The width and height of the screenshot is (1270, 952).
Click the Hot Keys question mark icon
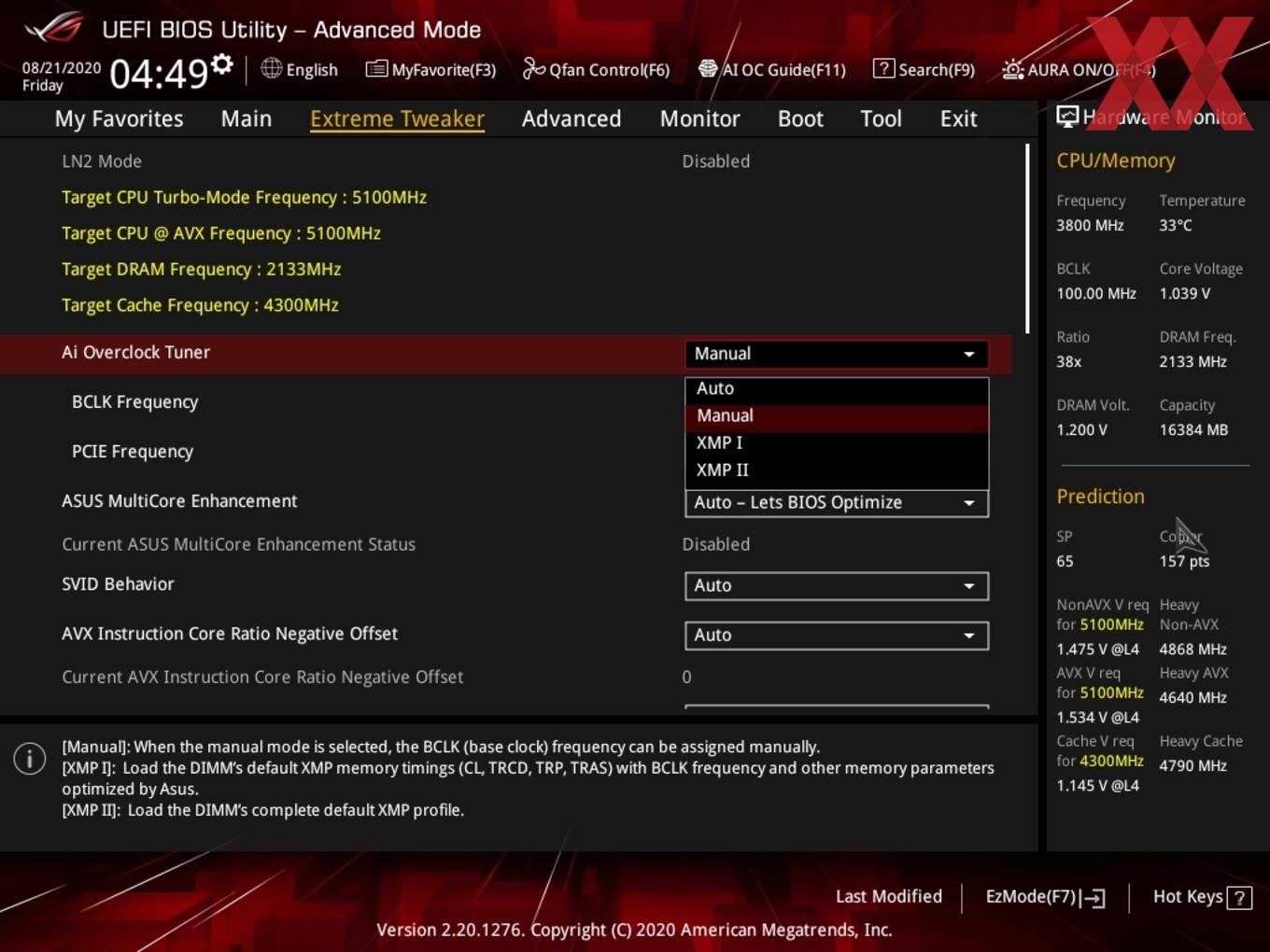pyautogui.click(x=1239, y=898)
